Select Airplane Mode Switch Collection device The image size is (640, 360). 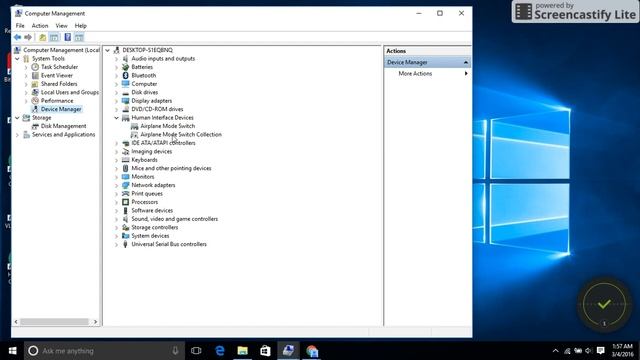181,135
